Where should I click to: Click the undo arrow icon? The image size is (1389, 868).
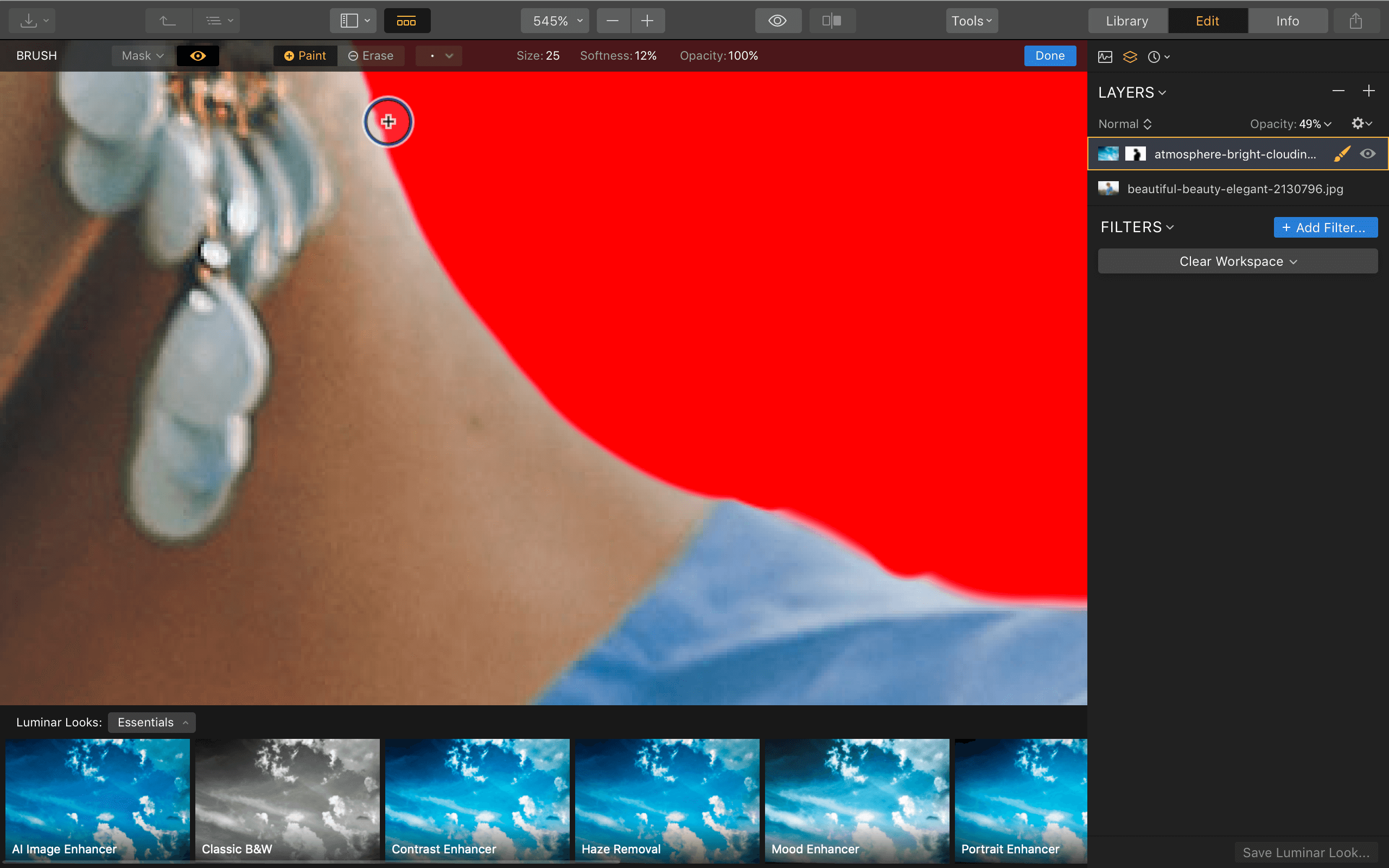pos(168,20)
